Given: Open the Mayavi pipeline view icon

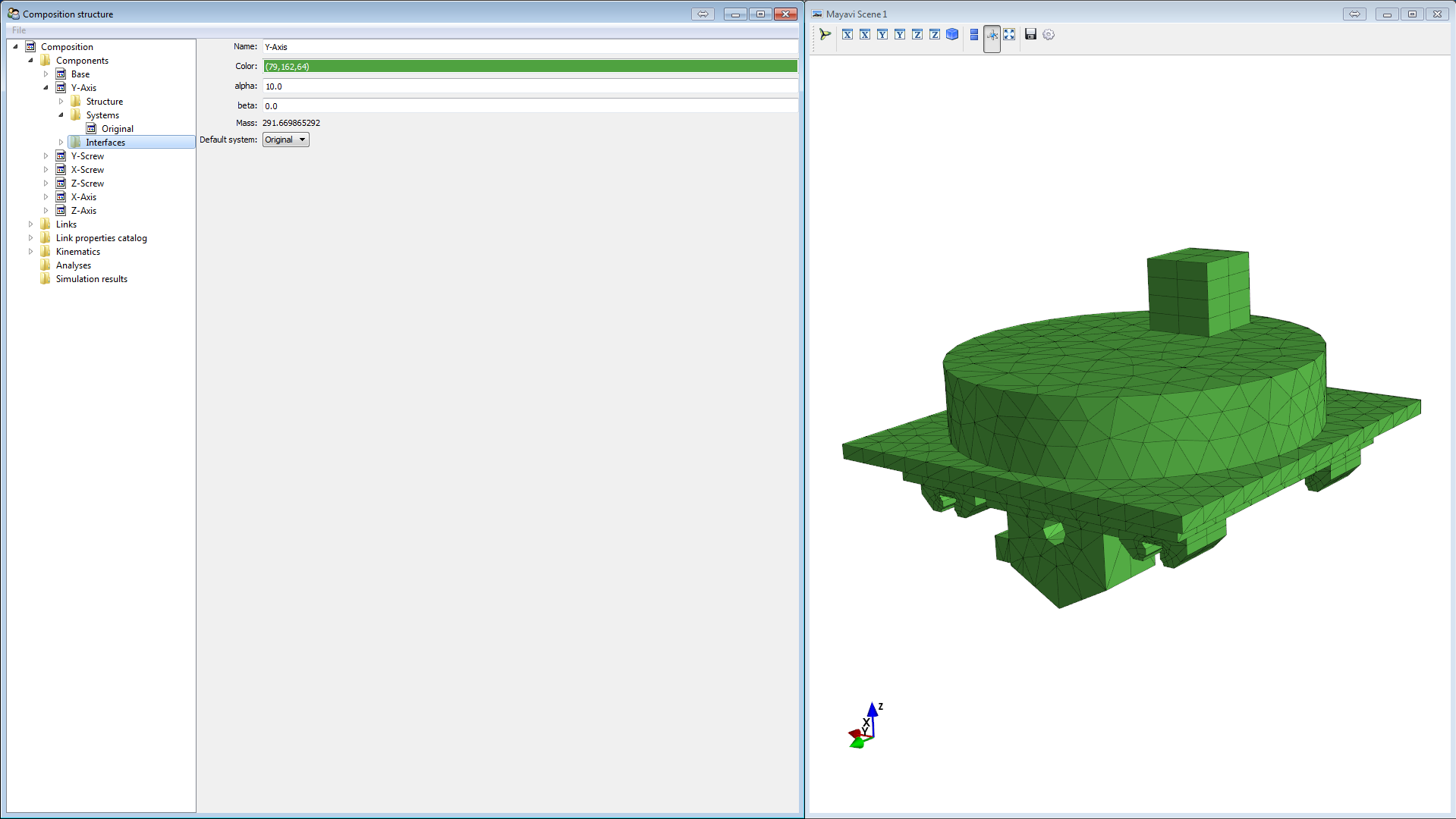Looking at the screenshot, I should point(825,34).
